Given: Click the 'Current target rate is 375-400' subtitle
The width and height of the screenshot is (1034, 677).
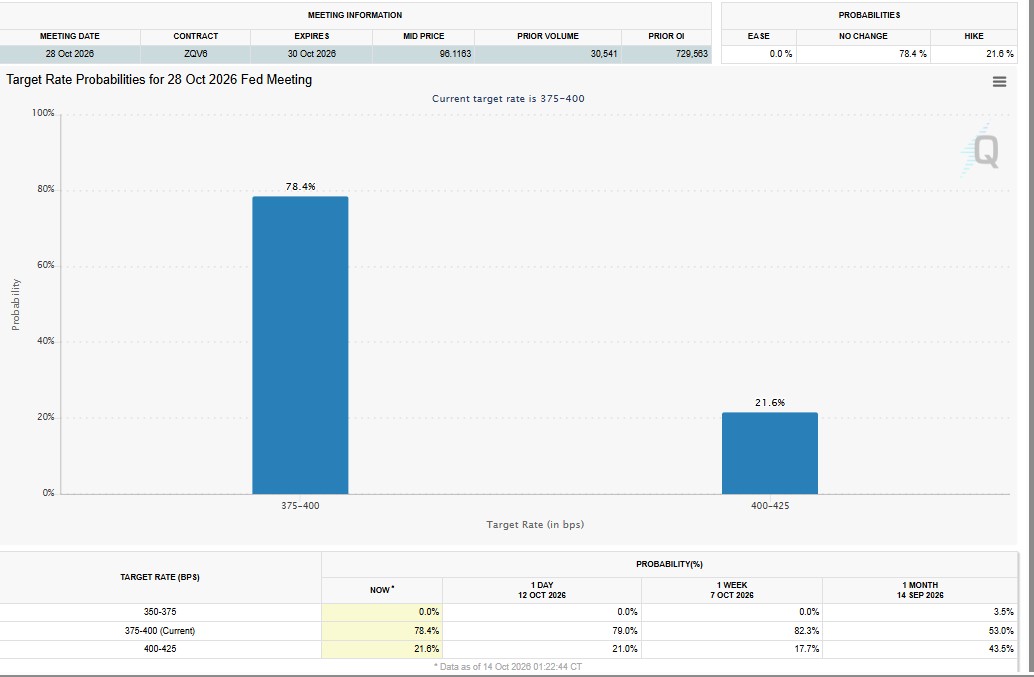Looking at the screenshot, I should pos(508,99).
